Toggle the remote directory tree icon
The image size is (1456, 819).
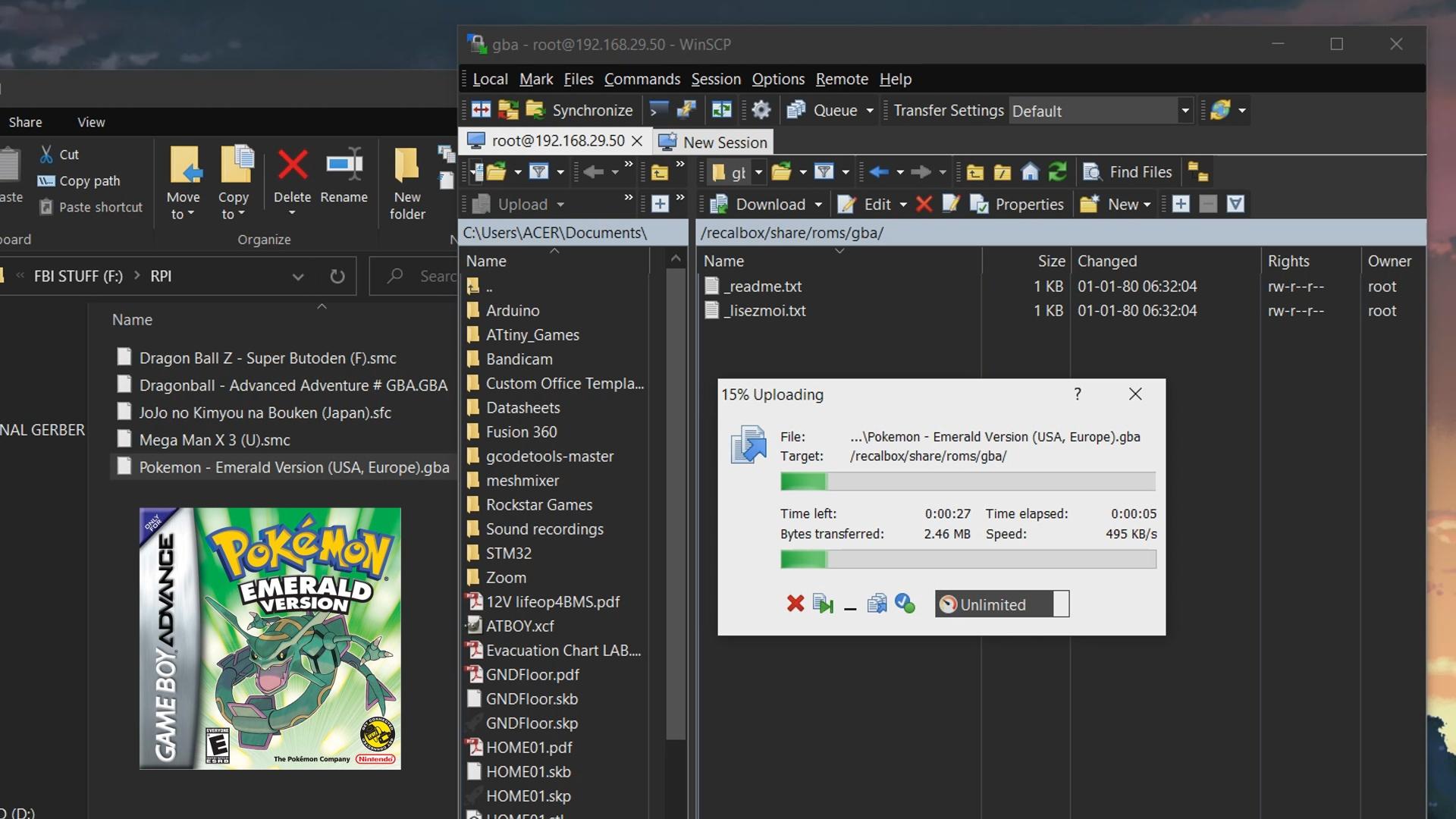tap(1198, 172)
